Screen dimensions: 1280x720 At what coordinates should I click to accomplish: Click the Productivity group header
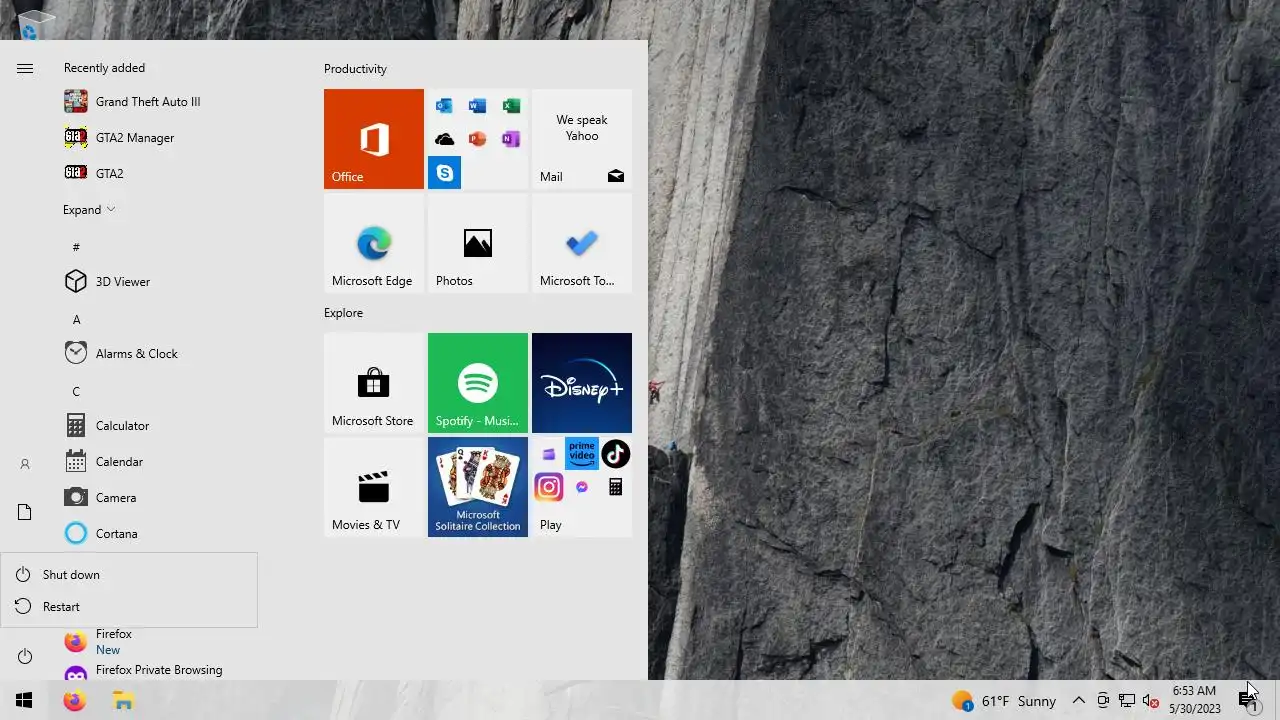(x=355, y=69)
